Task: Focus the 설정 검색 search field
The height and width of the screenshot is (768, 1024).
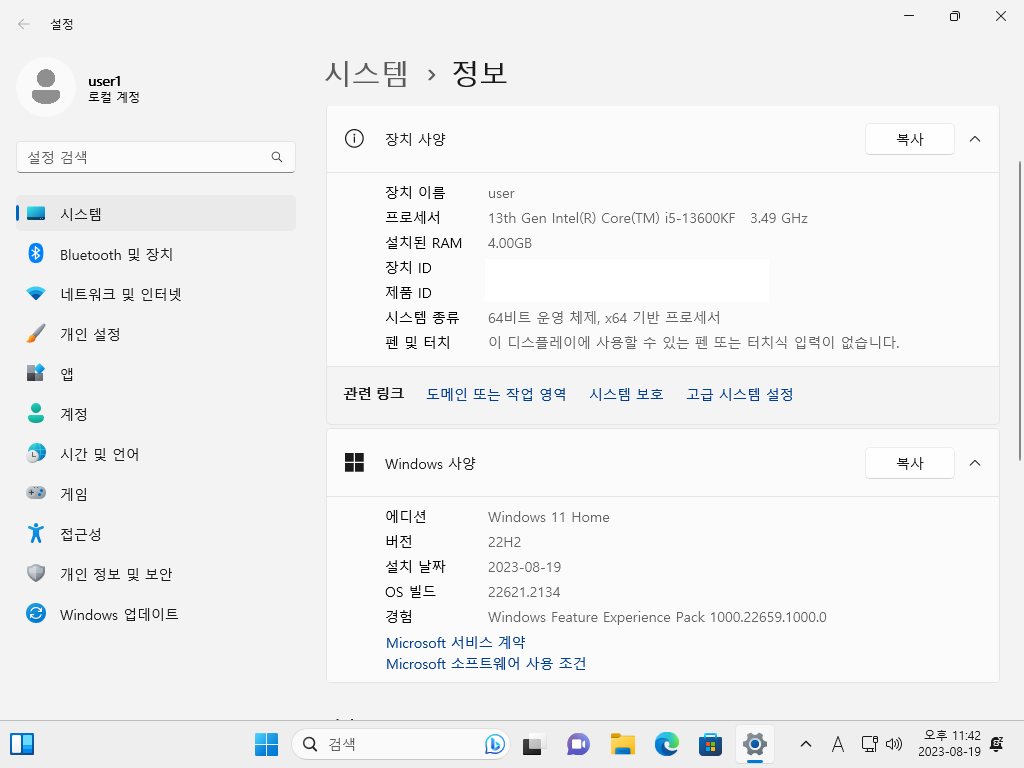Action: coord(155,157)
